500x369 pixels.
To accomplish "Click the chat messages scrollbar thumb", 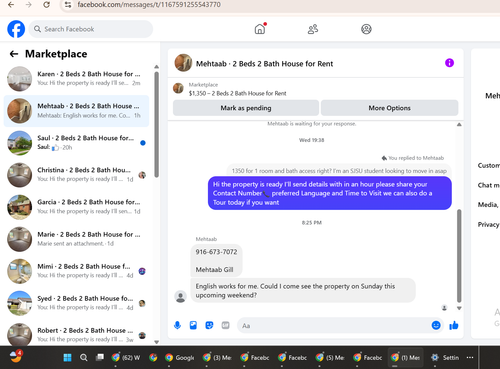I will [x=459, y=256].
